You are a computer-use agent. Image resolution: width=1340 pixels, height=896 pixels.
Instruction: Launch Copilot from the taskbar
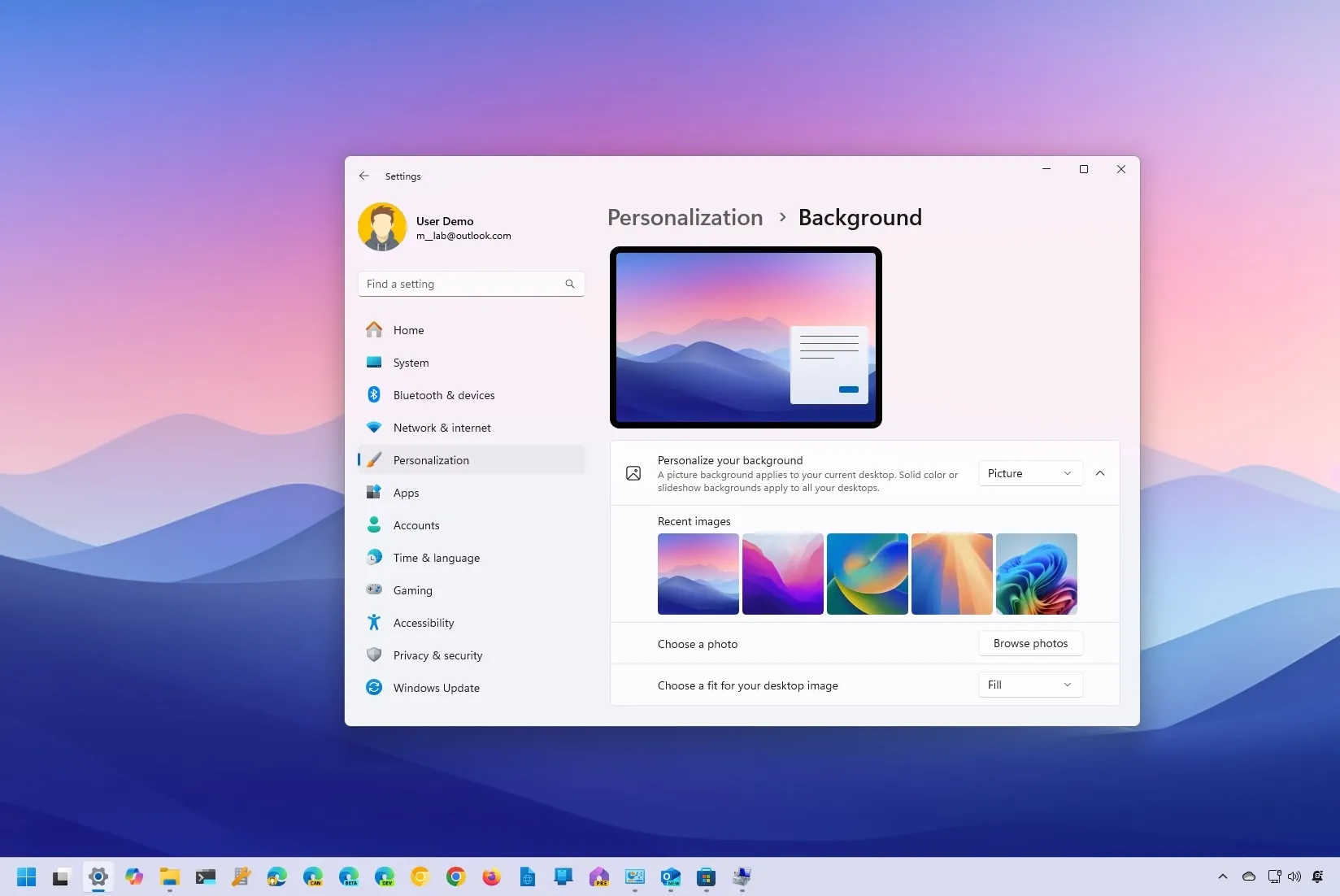tap(134, 877)
